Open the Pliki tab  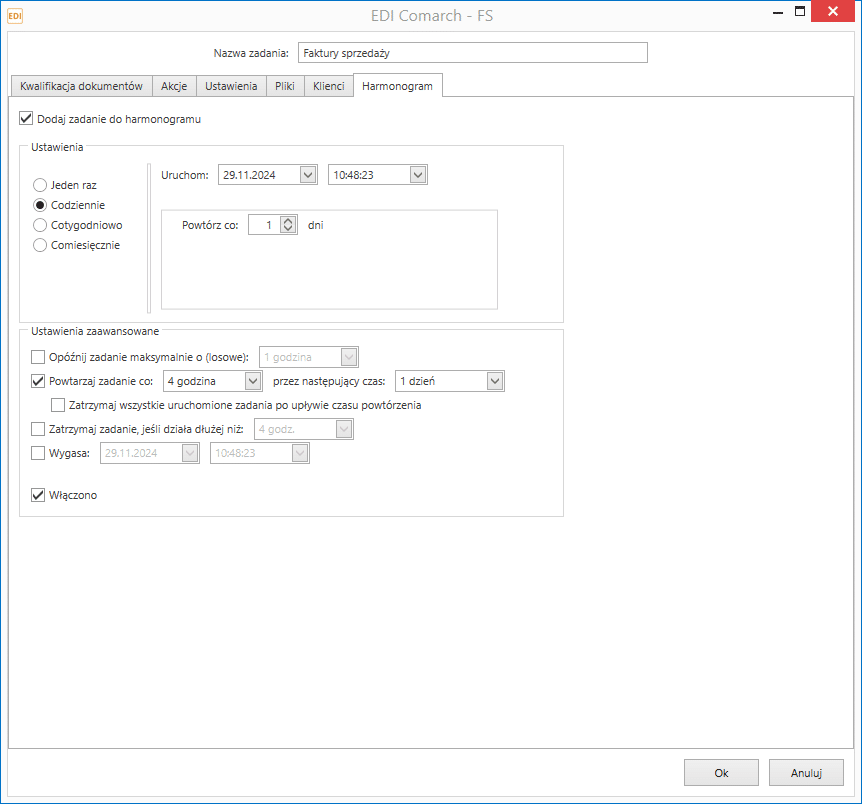click(x=285, y=86)
